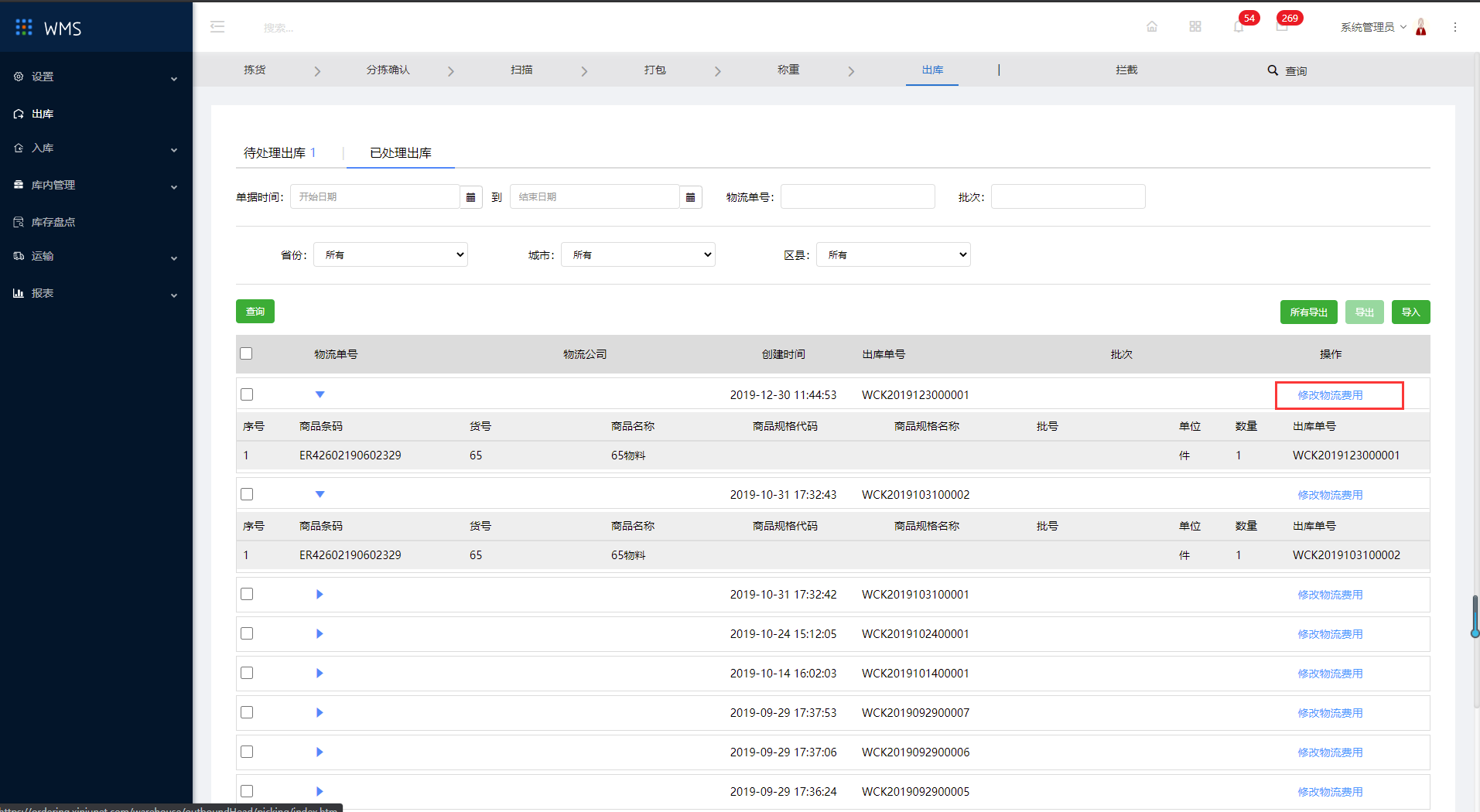This screenshot has height=812, width=1480.
Task: Open the start date calendar picker icon
Action: pos(470,197)
